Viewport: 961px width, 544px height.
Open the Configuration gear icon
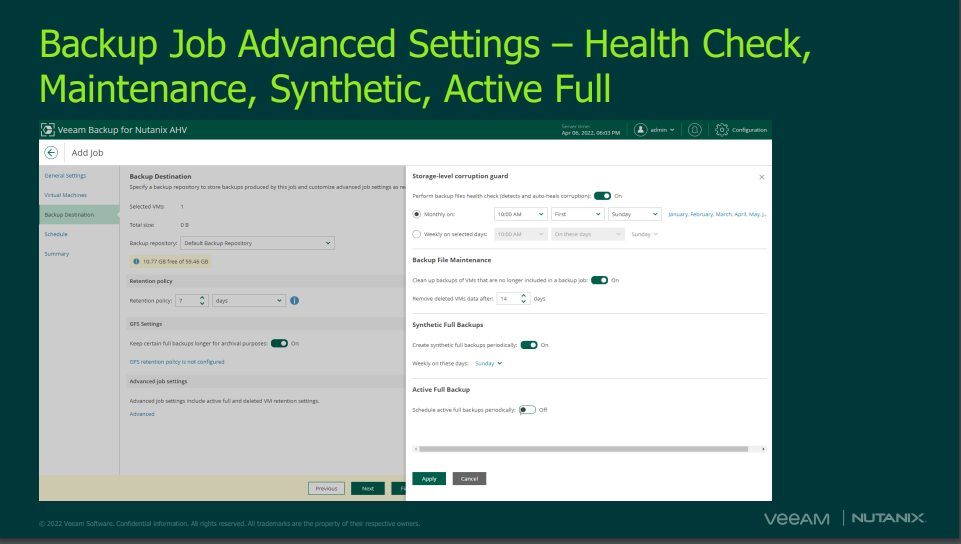[x=722, y=130]
